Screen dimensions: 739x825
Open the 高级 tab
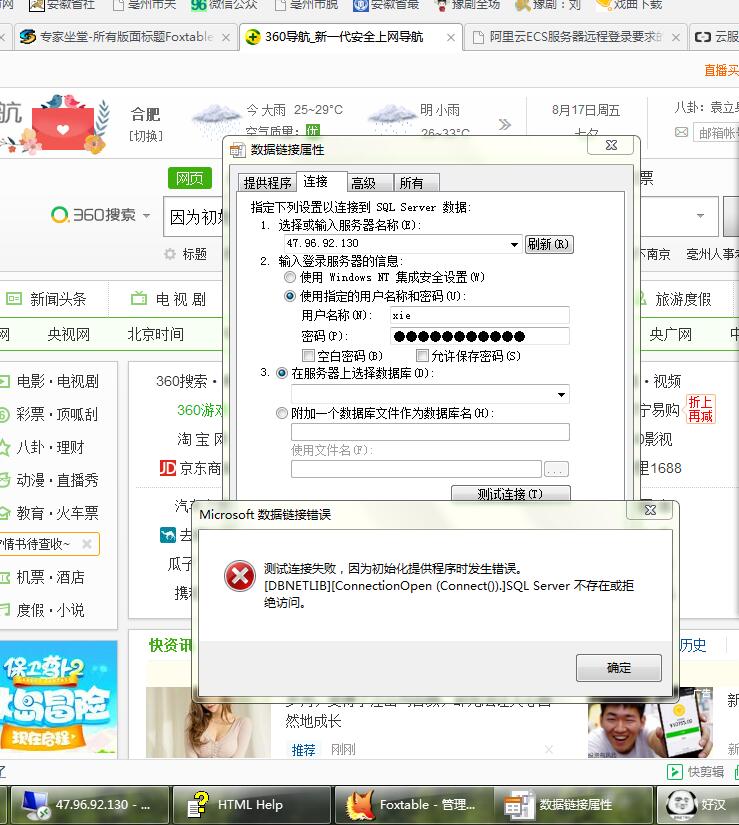tap(363, 183)
